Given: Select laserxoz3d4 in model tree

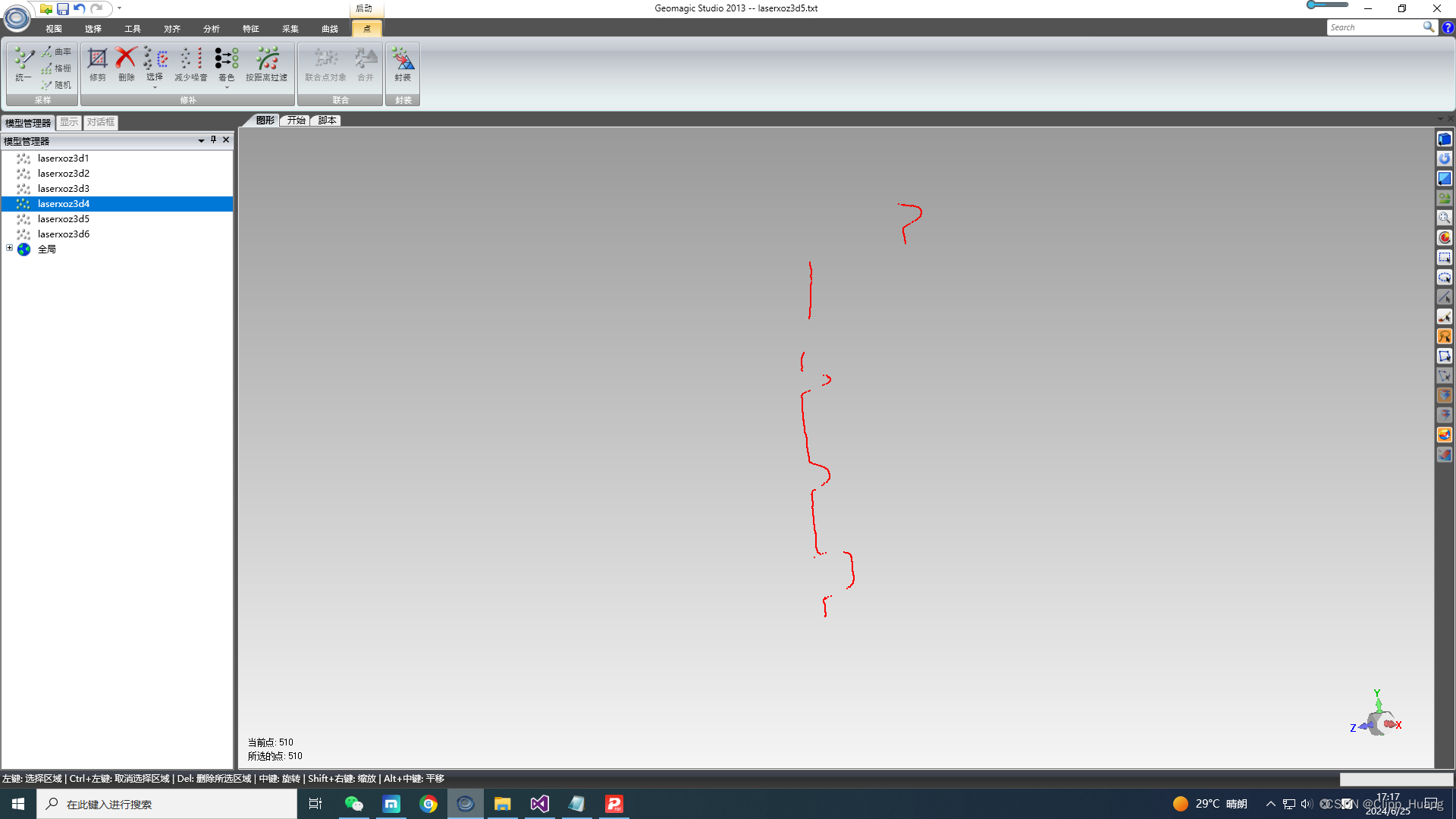Looking at the screenshot, I should tap(117, 204).
